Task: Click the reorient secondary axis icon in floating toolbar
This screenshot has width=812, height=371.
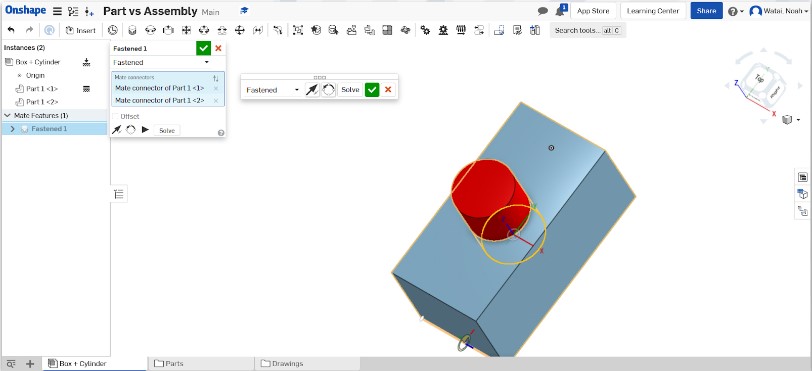Action: click(328, 90)
